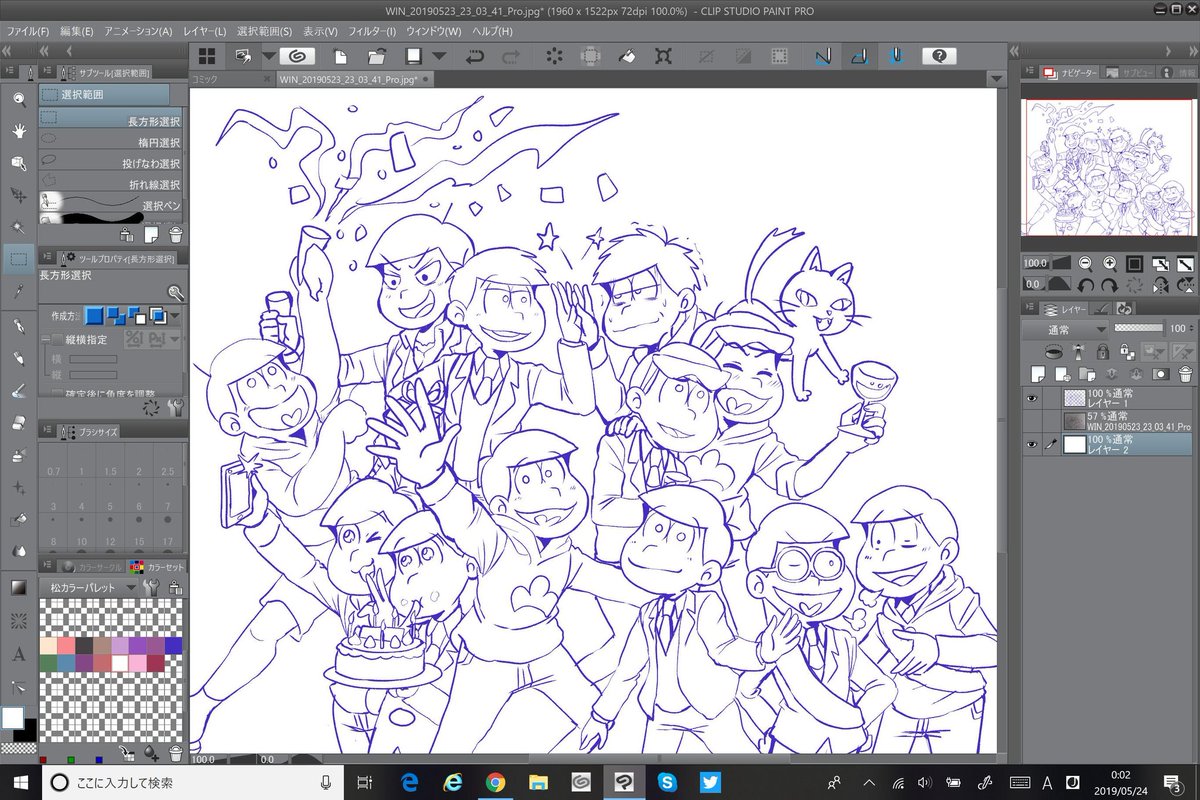1200x800 pixels.
Task: Click the New document icon
Action: tap(341, 57)
